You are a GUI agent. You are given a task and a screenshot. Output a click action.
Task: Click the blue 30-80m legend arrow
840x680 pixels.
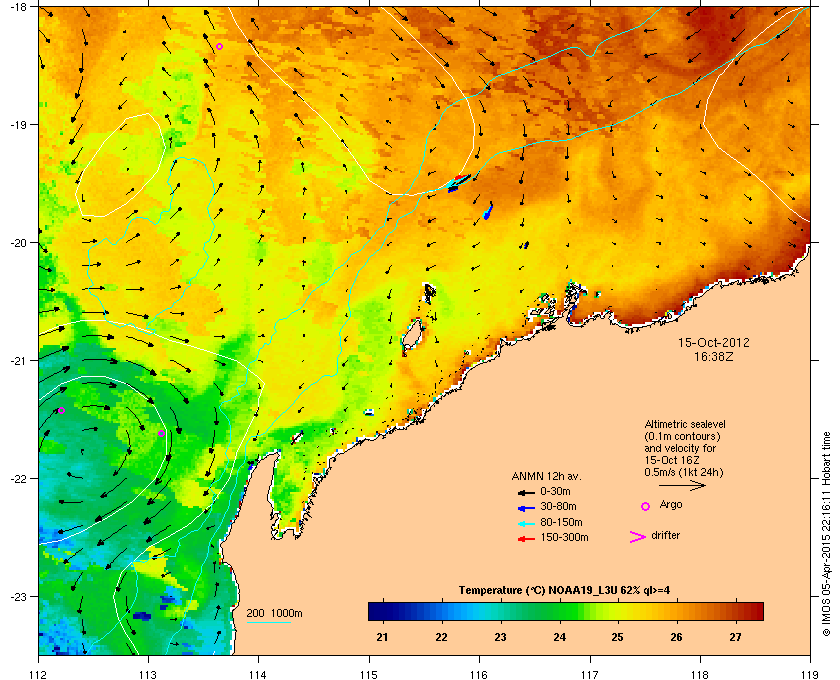(x=526, y=507)
